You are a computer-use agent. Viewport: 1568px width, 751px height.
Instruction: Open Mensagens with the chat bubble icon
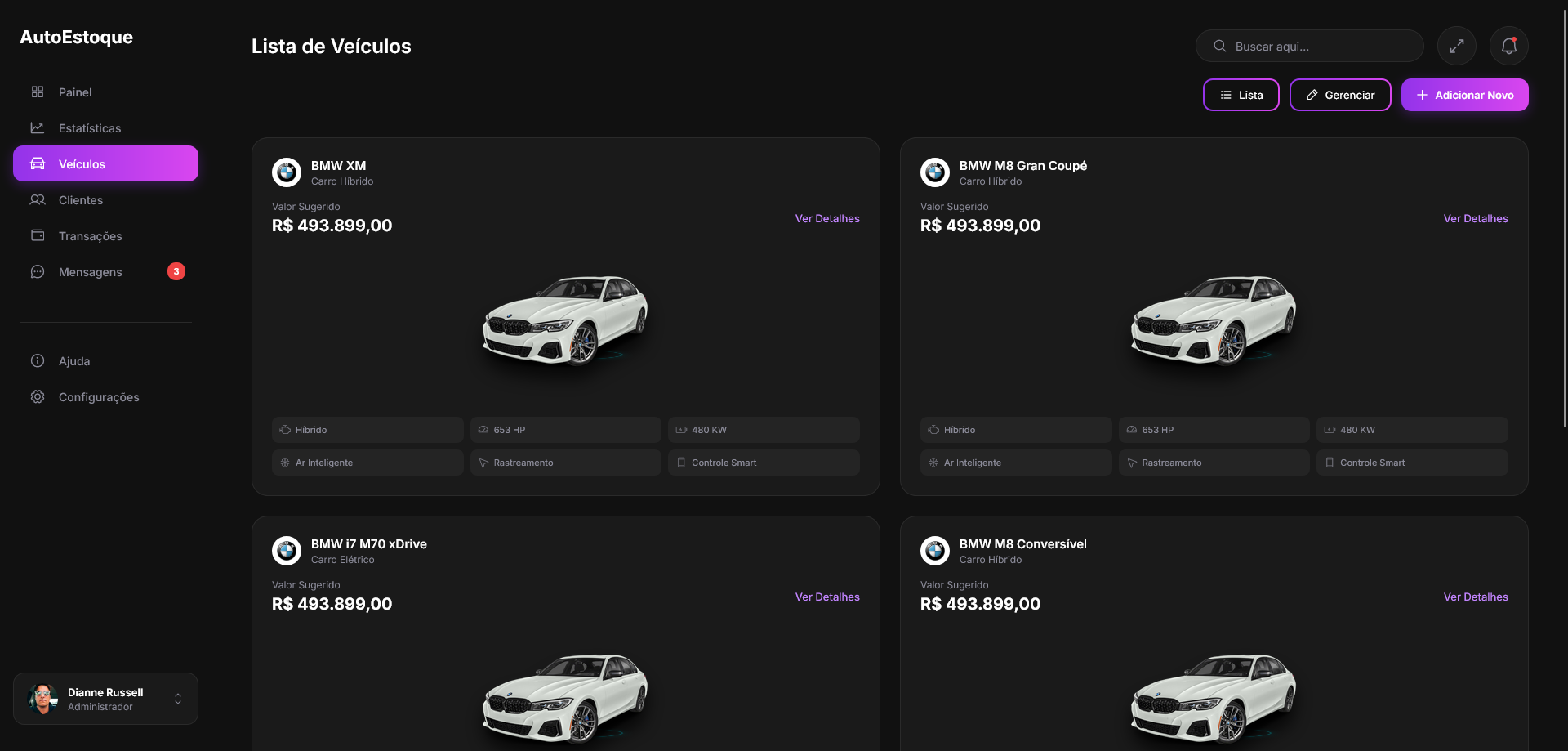[x=37, y=271]
